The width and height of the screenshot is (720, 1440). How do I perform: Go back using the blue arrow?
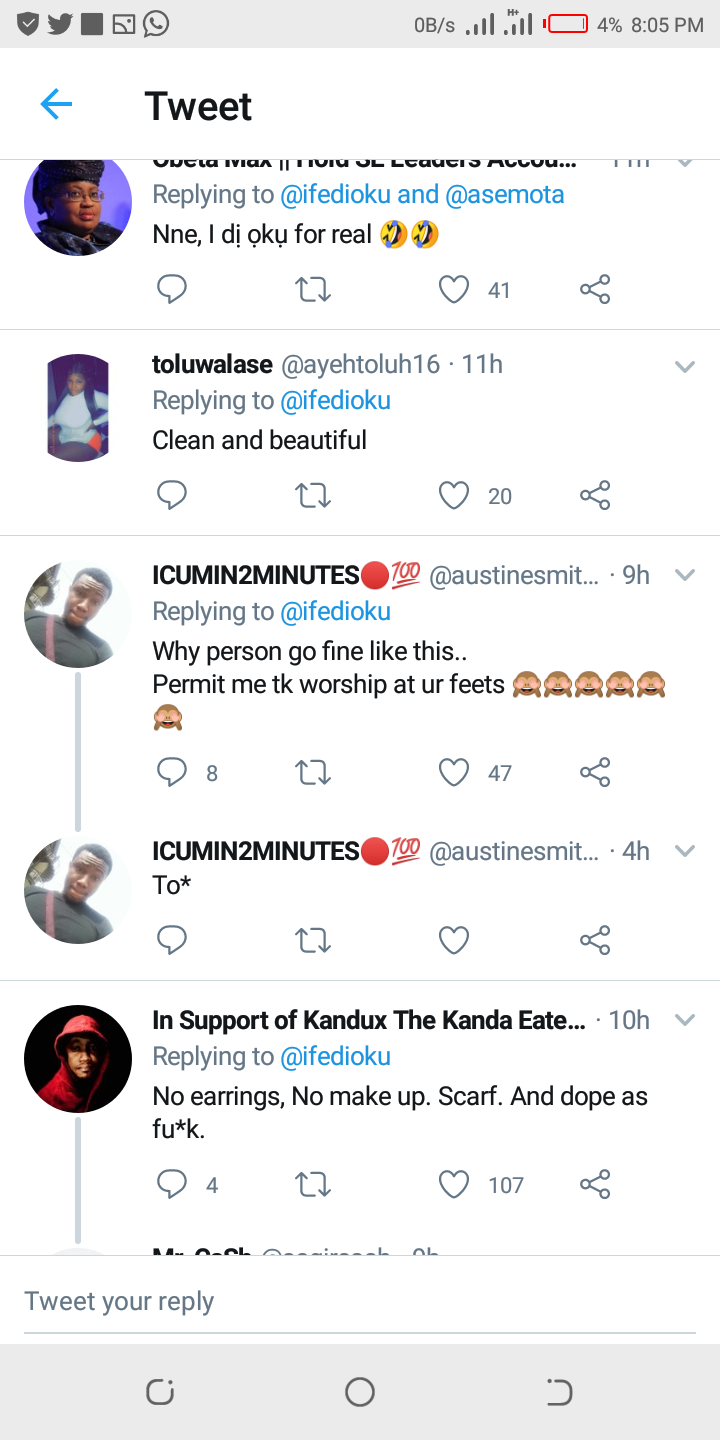[x=56, y=104]
